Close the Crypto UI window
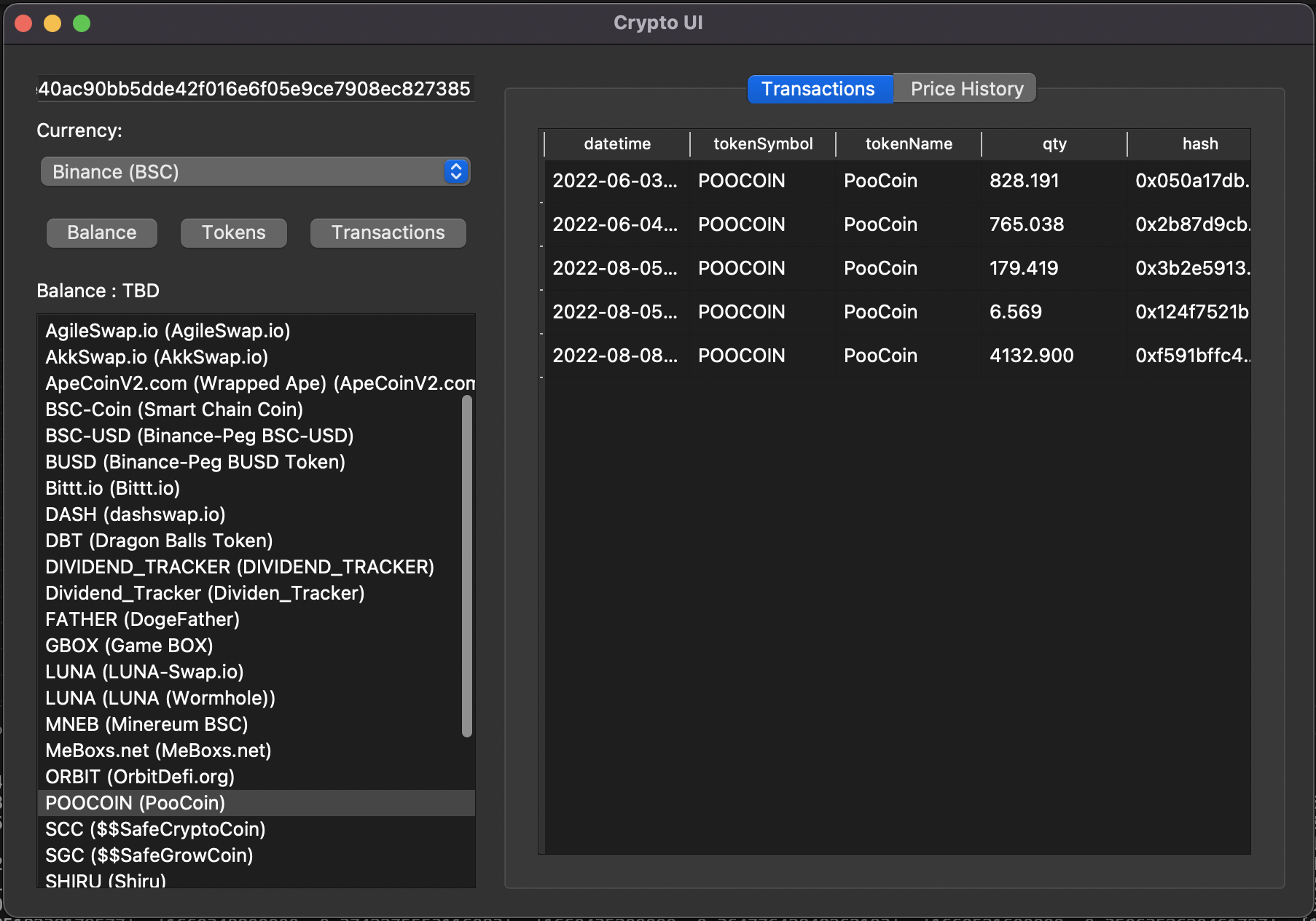 (x=23, y=23)
